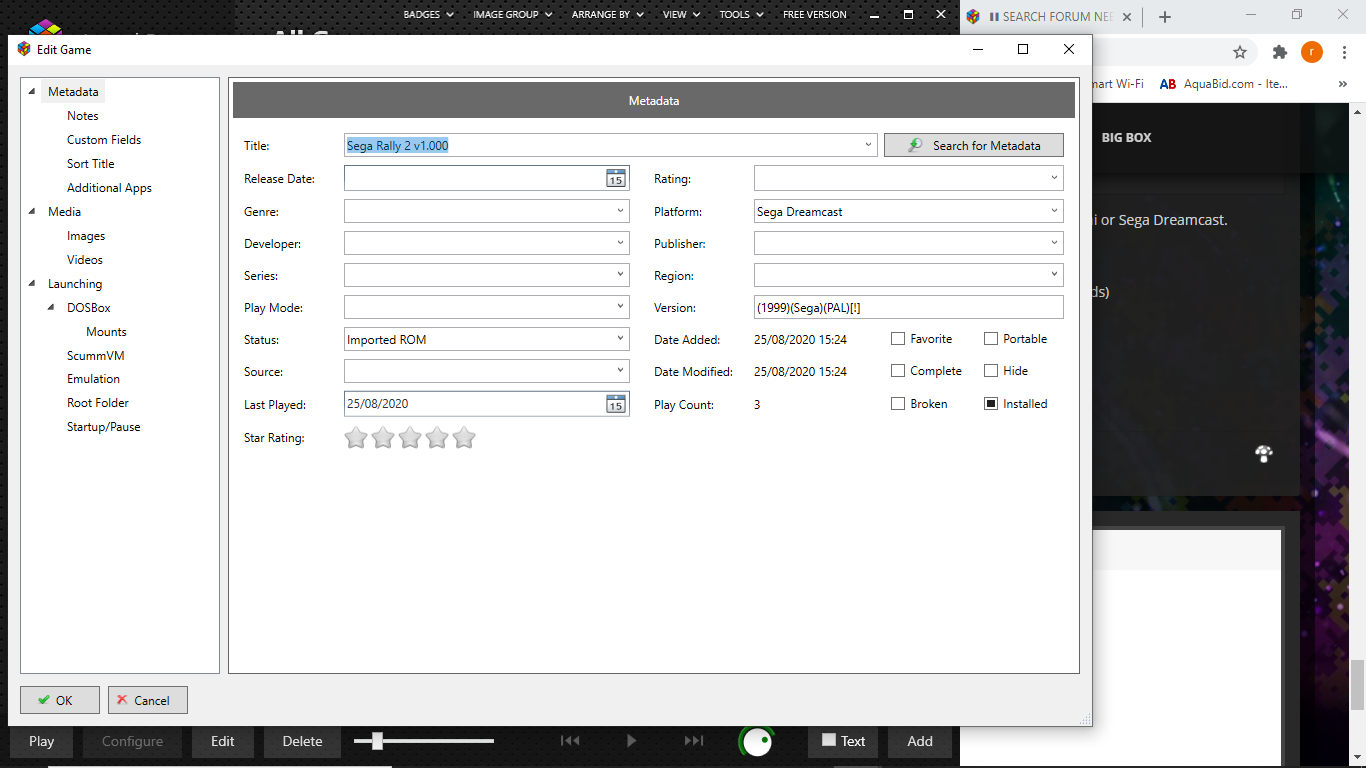
Task: Open Chrome extensions puzzle icon
Action: pos(1279,52)
